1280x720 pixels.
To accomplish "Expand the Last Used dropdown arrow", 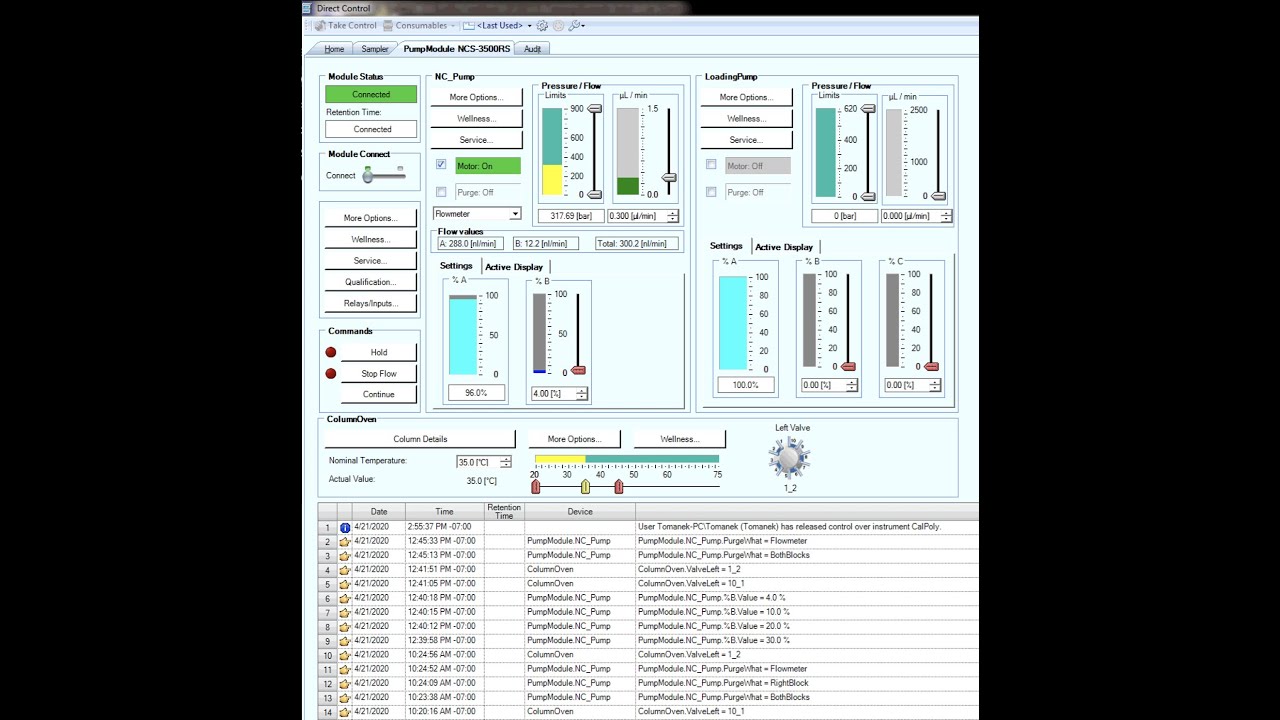I will click(x=529, y=26).
